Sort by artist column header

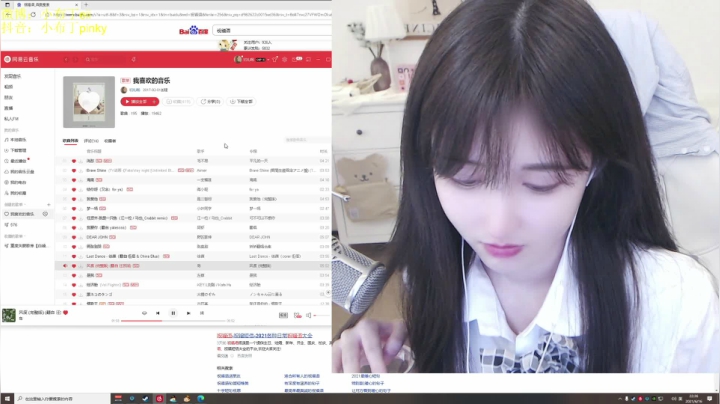[x=201, y=151]
